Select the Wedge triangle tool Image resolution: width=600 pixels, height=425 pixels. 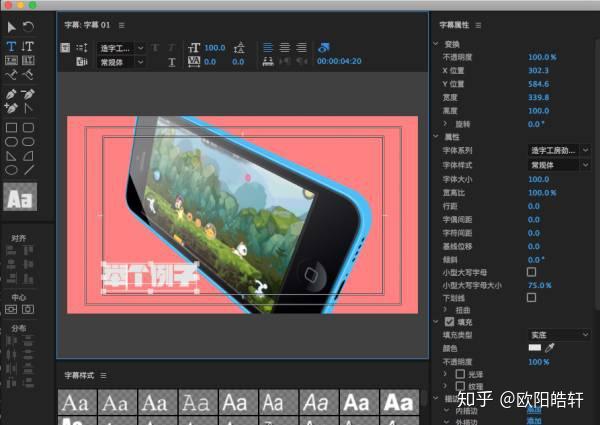pos(11,156)
